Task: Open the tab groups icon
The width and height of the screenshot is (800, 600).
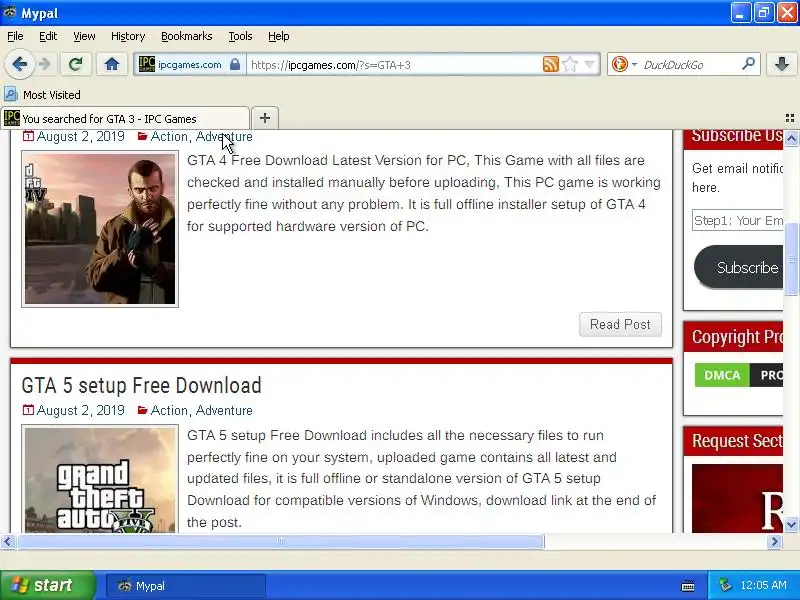Action: [x=790, y=118]
